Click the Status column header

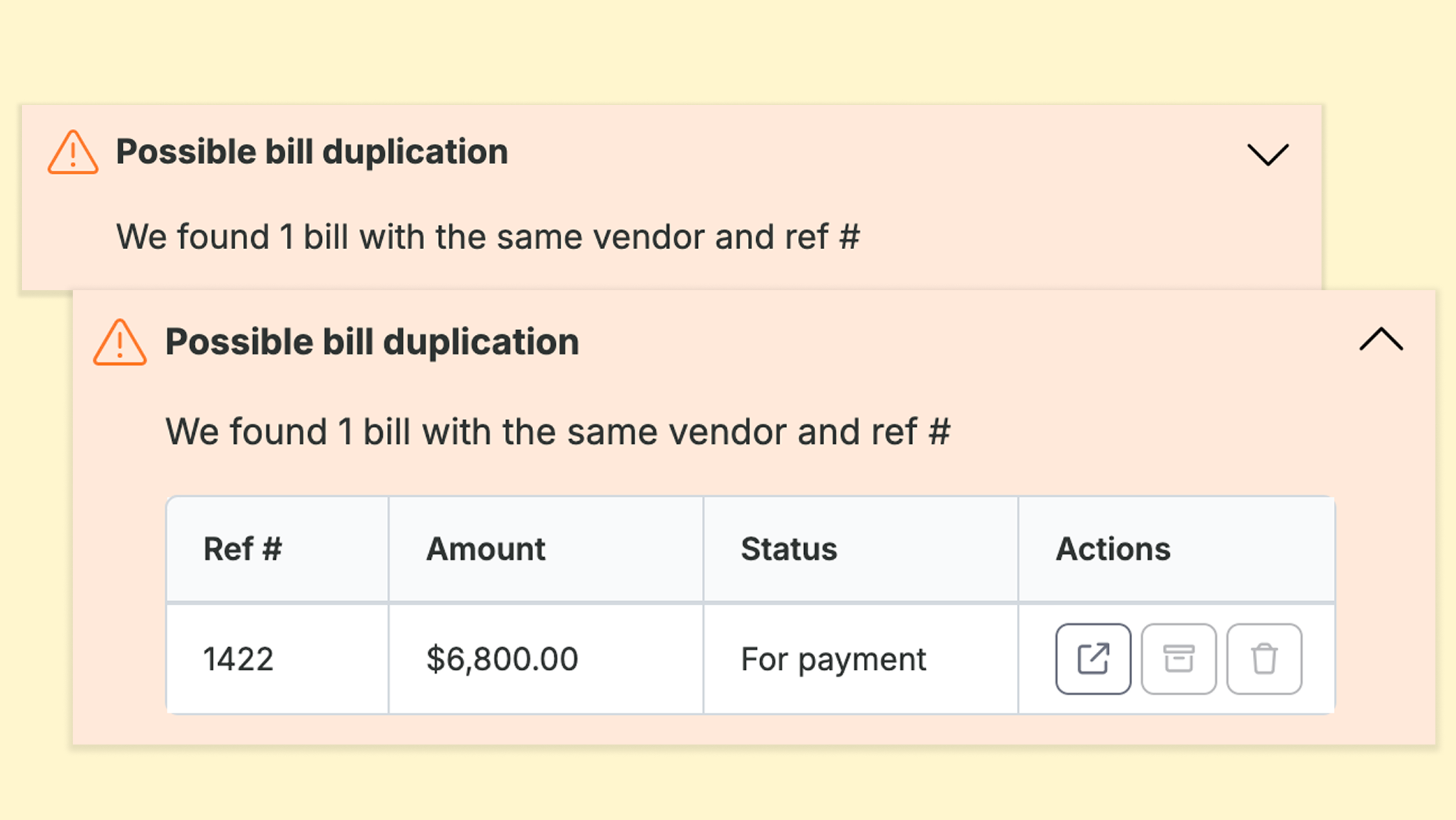pos(788,549)
